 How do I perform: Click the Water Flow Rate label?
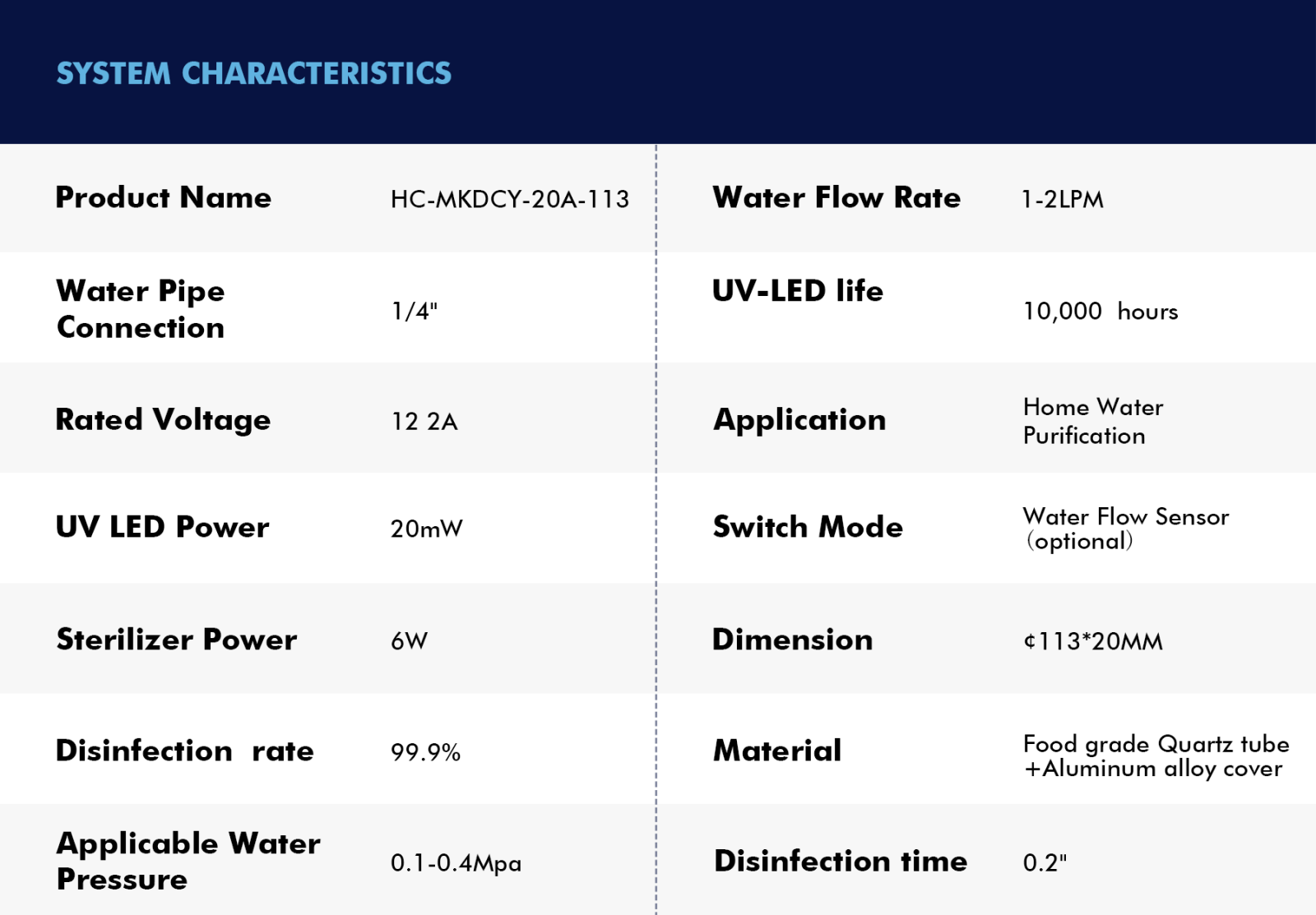[836, 198]
